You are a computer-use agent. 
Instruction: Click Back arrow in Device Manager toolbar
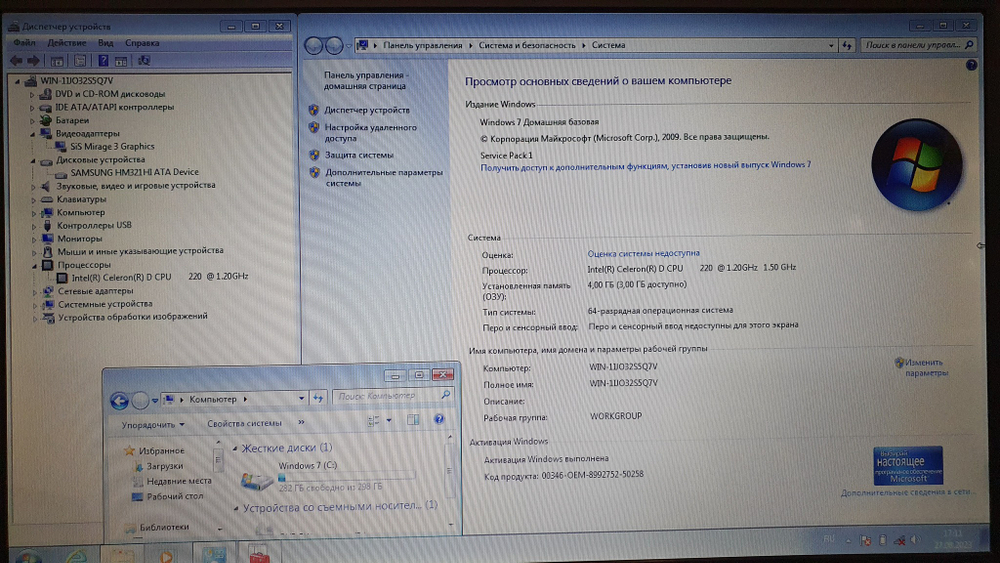[16, 61]
